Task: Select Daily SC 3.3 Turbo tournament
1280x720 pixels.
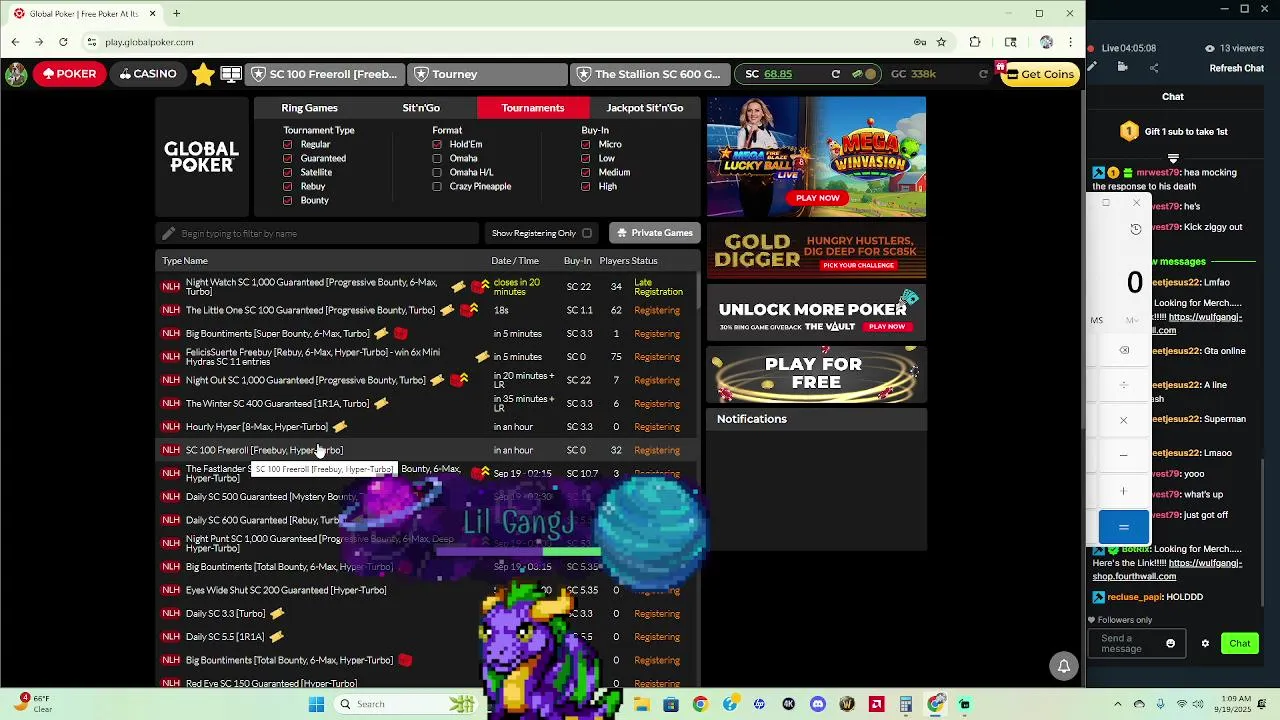Action: (427, 613)
